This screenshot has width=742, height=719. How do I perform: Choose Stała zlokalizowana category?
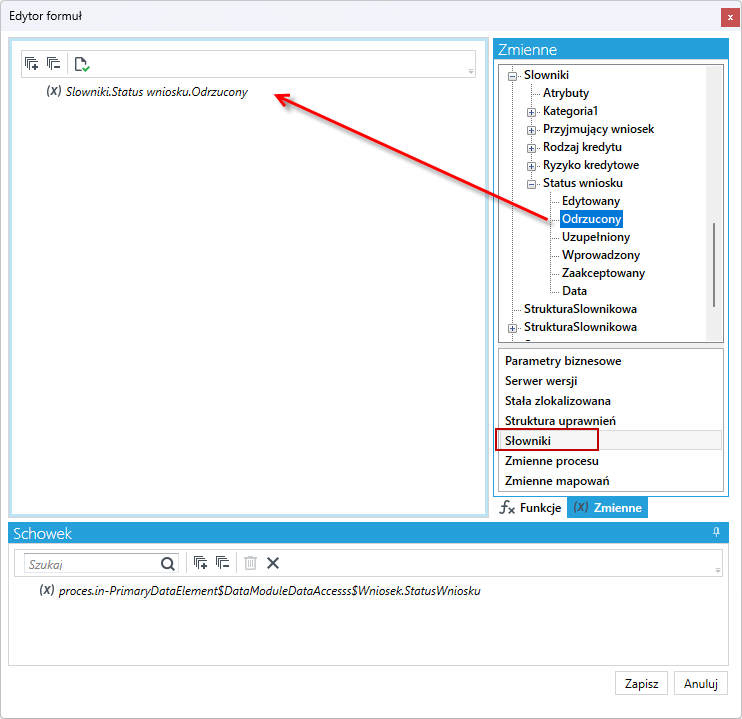click(610, 401)
